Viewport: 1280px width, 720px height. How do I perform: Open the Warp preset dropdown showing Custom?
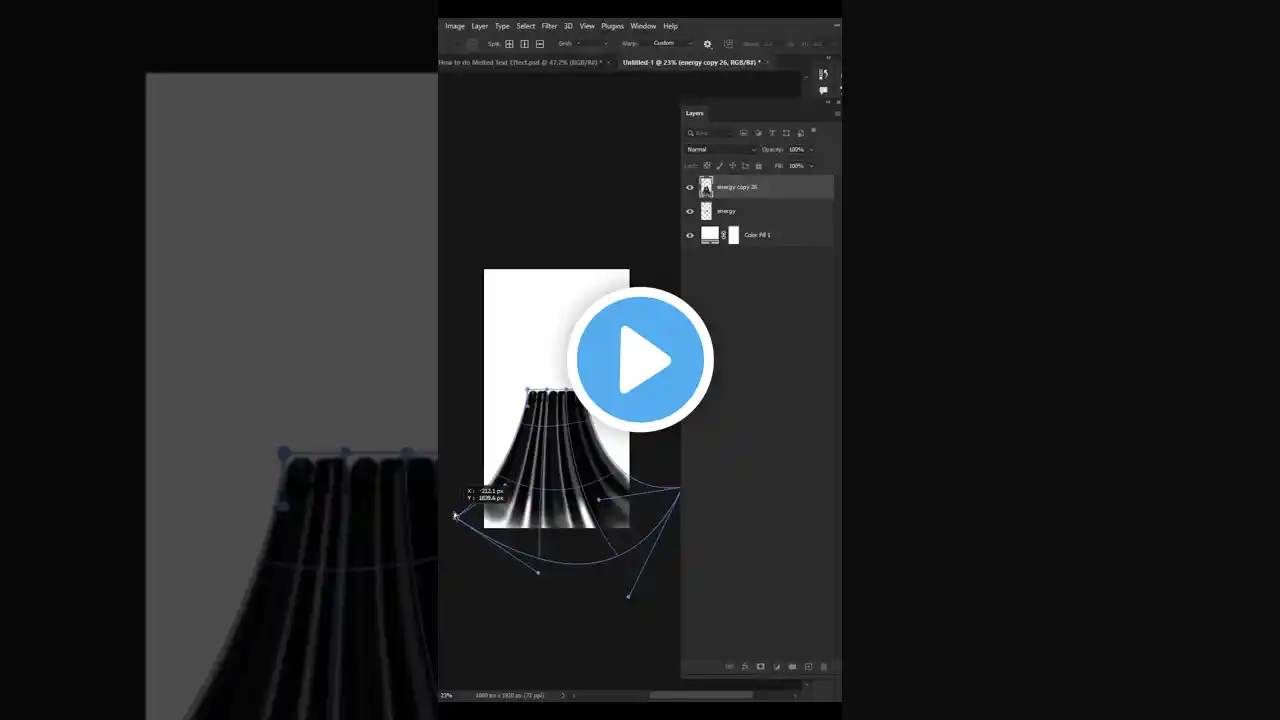coord(671,44)
